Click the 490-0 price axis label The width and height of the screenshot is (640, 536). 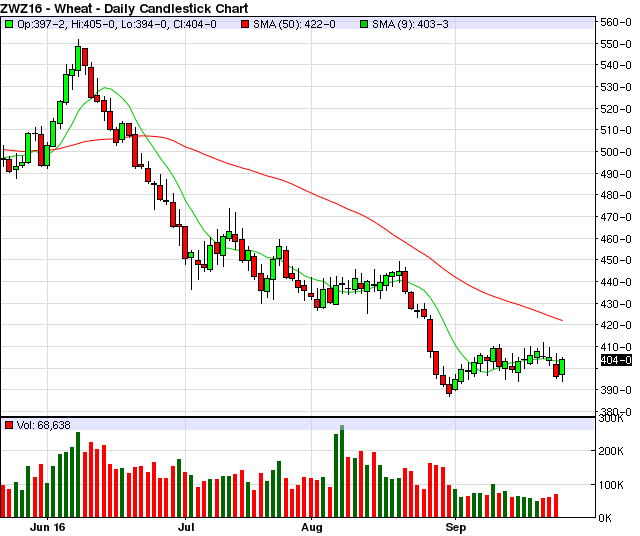click(x=616, y=174)
